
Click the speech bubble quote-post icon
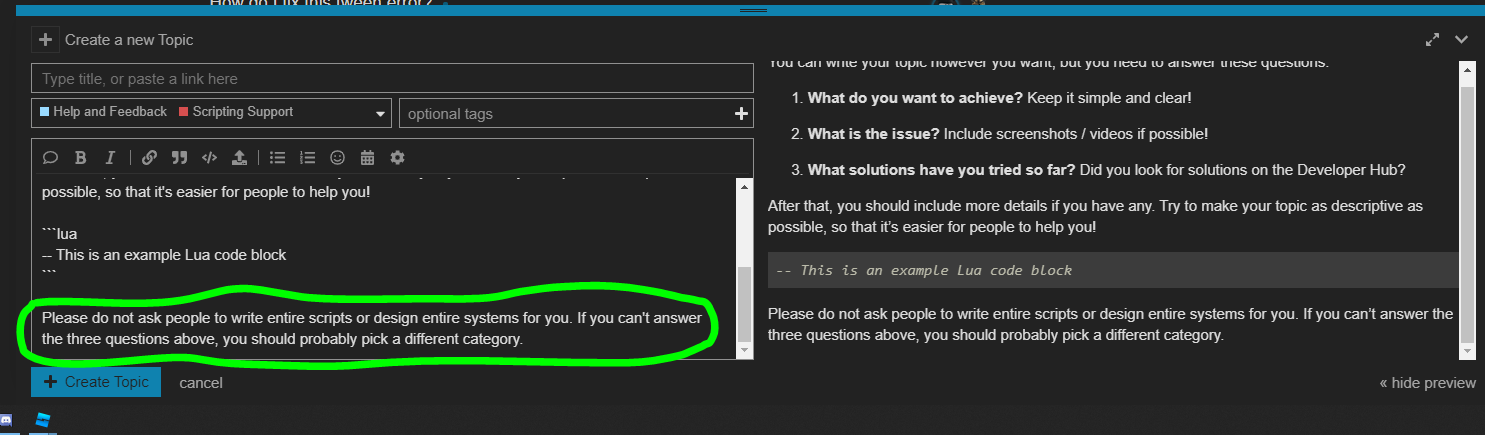(x=50, y=157)
